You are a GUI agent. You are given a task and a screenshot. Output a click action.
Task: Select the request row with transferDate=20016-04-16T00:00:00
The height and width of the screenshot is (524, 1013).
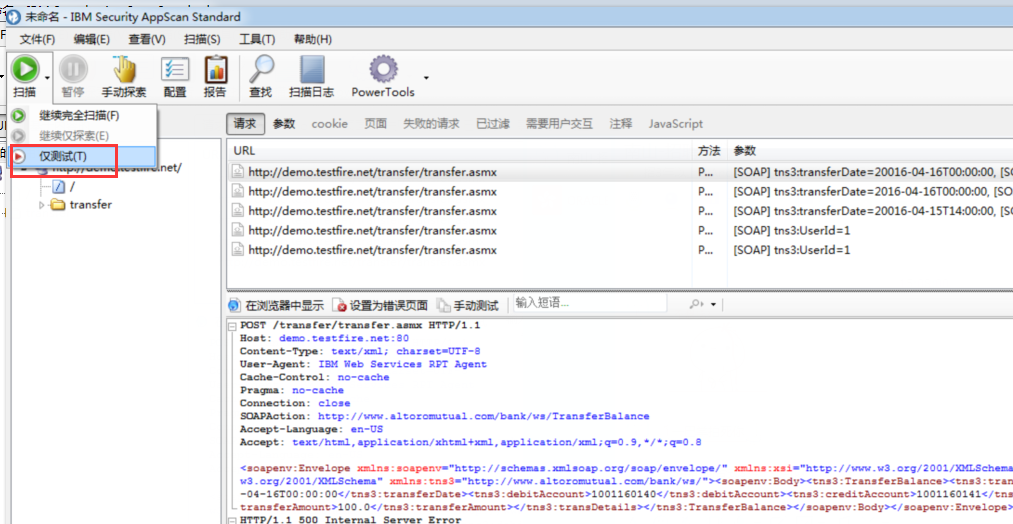click(620, 173)
